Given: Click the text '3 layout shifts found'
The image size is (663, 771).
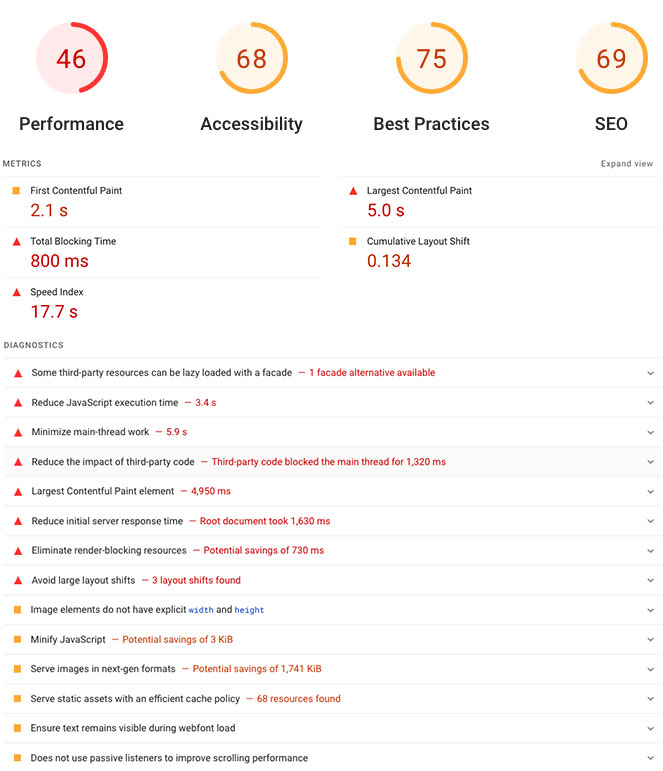Looking at the screenshot, I should click(196, 580).
